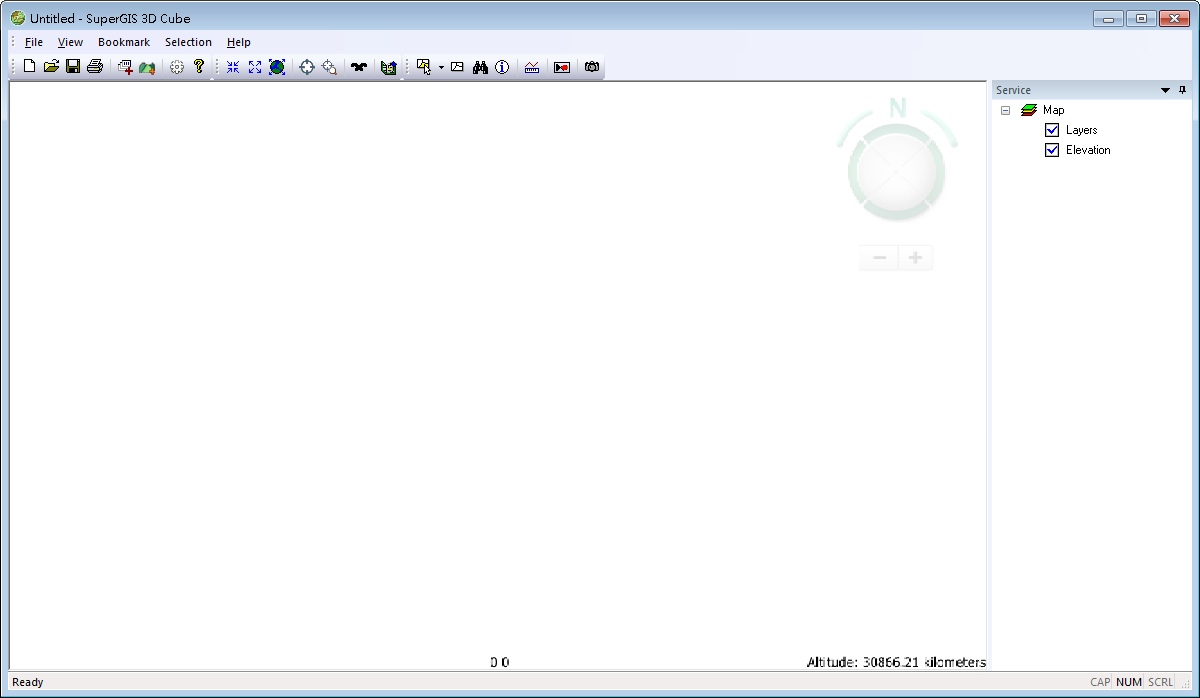Image resolution: width=1200 pixels, height=698 pixels.
Task: Click the SCRL status indicator
Action: tap(1160, 682)
